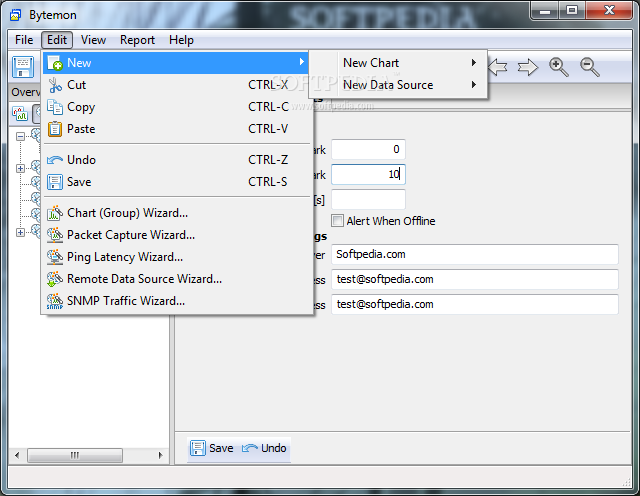Click the Packet Capture Wizard icon
This screenshot has height=496, width=640.
[55, 235]
